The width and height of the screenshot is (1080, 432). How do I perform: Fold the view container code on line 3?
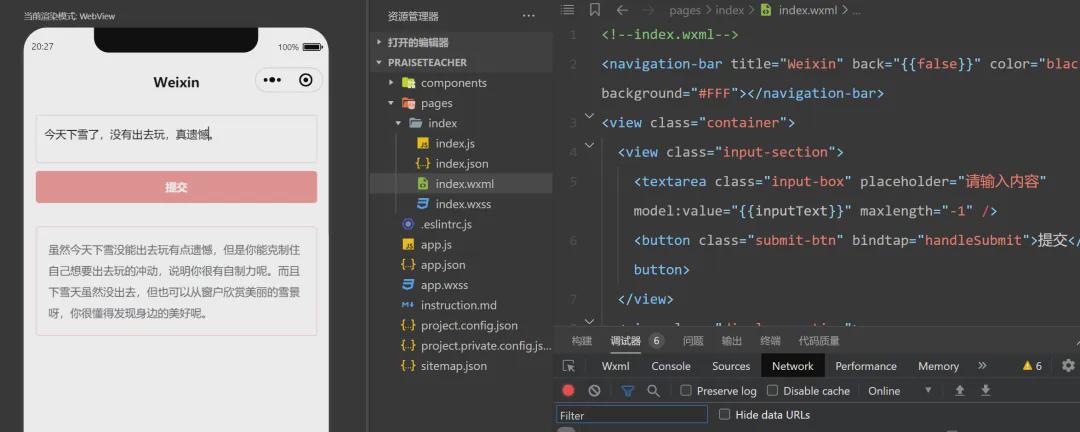tap(589, 116)
